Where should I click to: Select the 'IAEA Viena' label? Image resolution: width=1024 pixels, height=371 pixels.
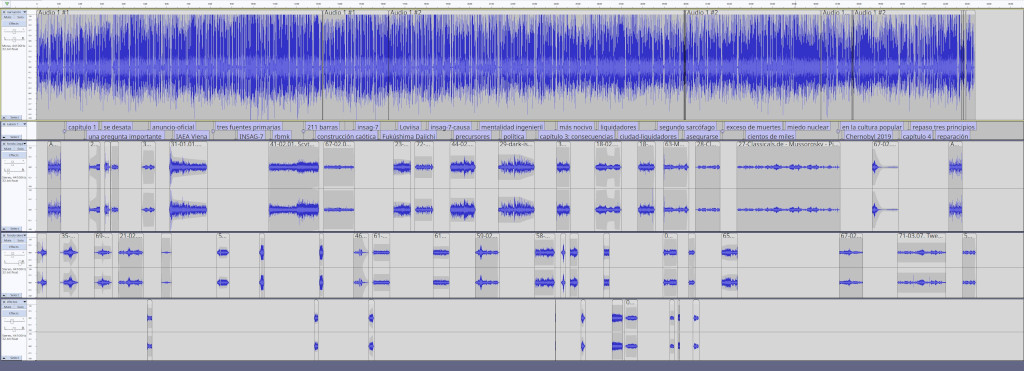(191, 137)
